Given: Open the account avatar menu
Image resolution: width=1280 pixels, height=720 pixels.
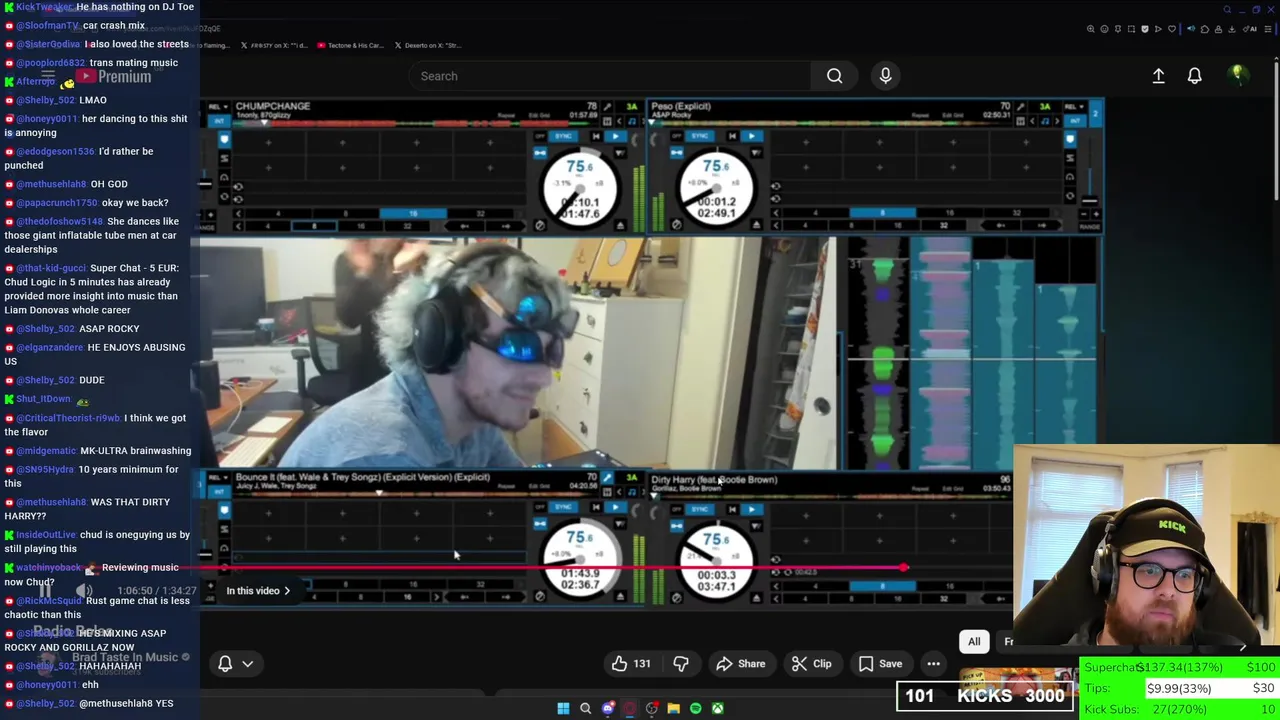Looking at the screenshot, I should [1238, 75].
